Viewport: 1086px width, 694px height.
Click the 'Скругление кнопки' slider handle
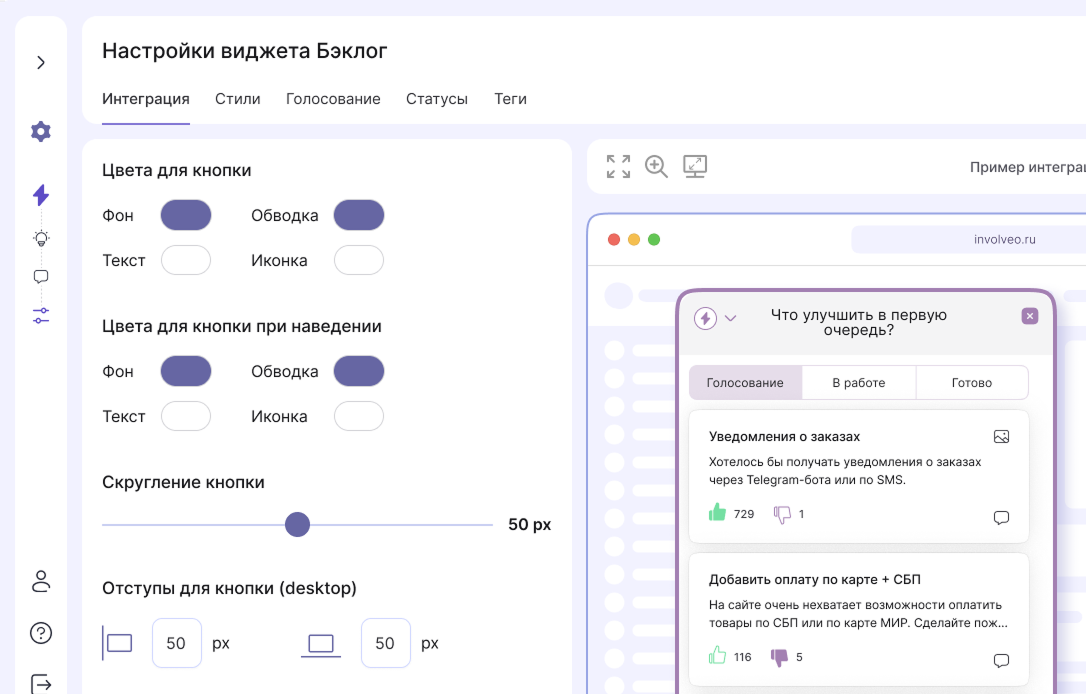tap(297, 525)
